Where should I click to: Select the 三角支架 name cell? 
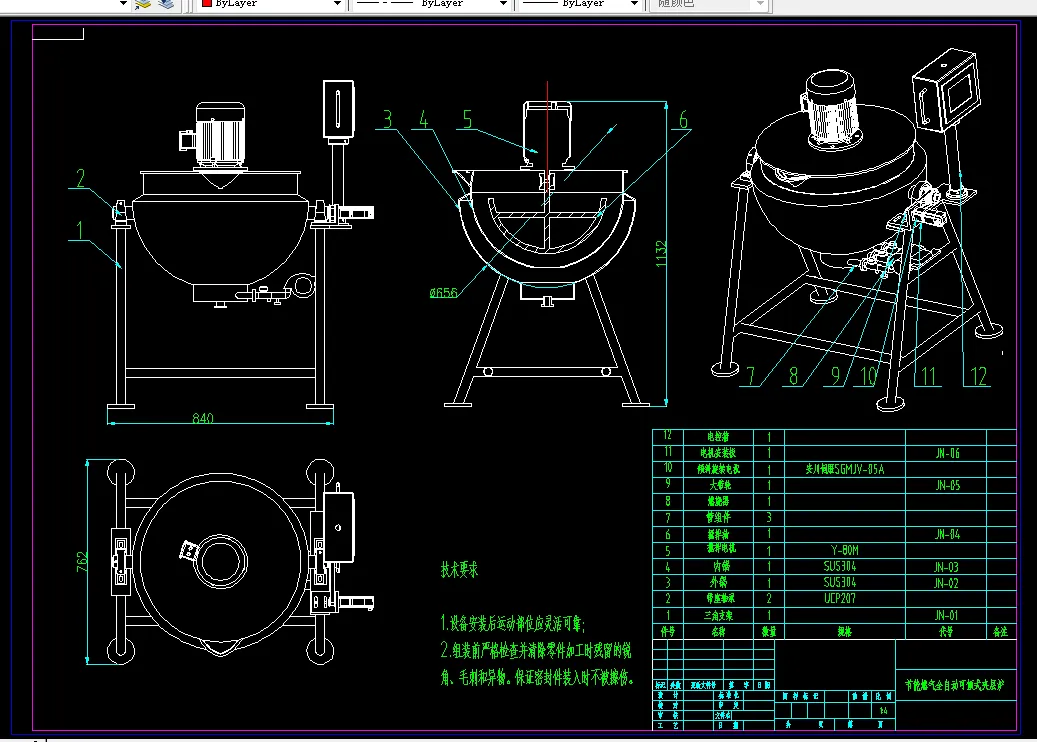pos(718,615)
